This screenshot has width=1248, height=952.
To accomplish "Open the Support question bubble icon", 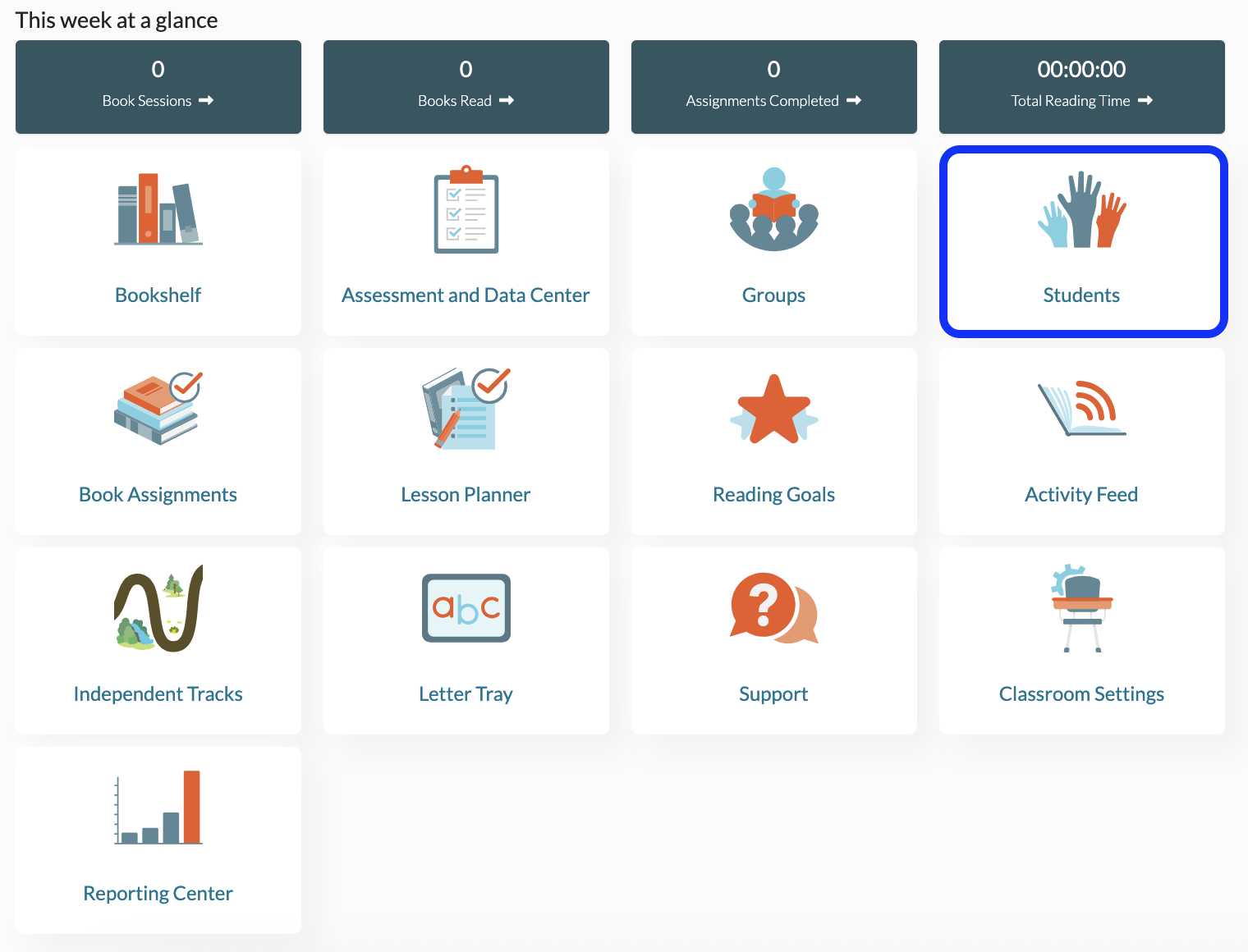I will pyautogui.click(x=774, y=608).
